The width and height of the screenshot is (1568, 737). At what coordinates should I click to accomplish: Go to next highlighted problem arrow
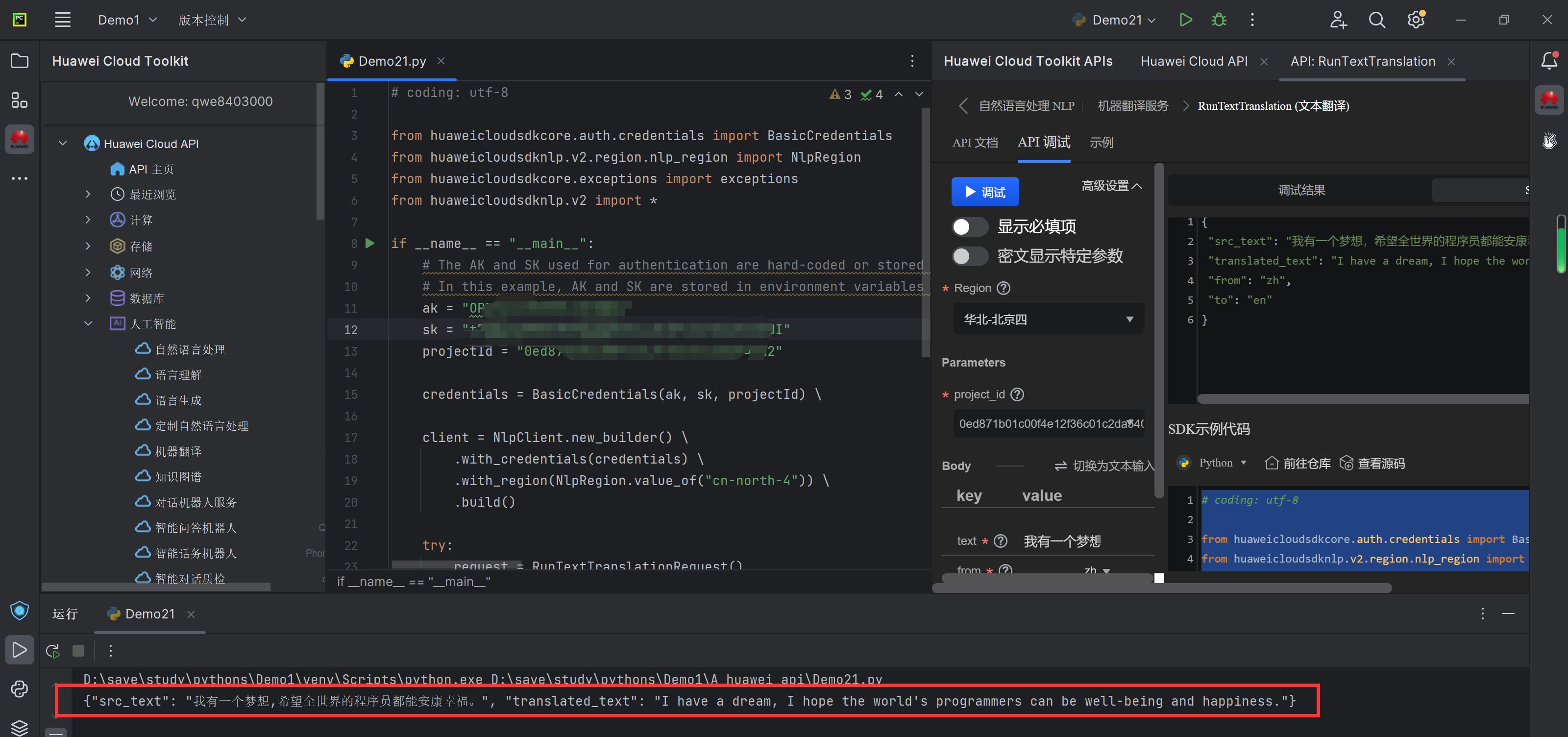(x=919, y=95)
